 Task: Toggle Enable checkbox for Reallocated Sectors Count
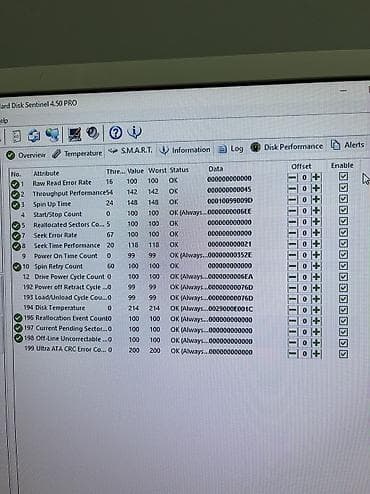(343, 221)
